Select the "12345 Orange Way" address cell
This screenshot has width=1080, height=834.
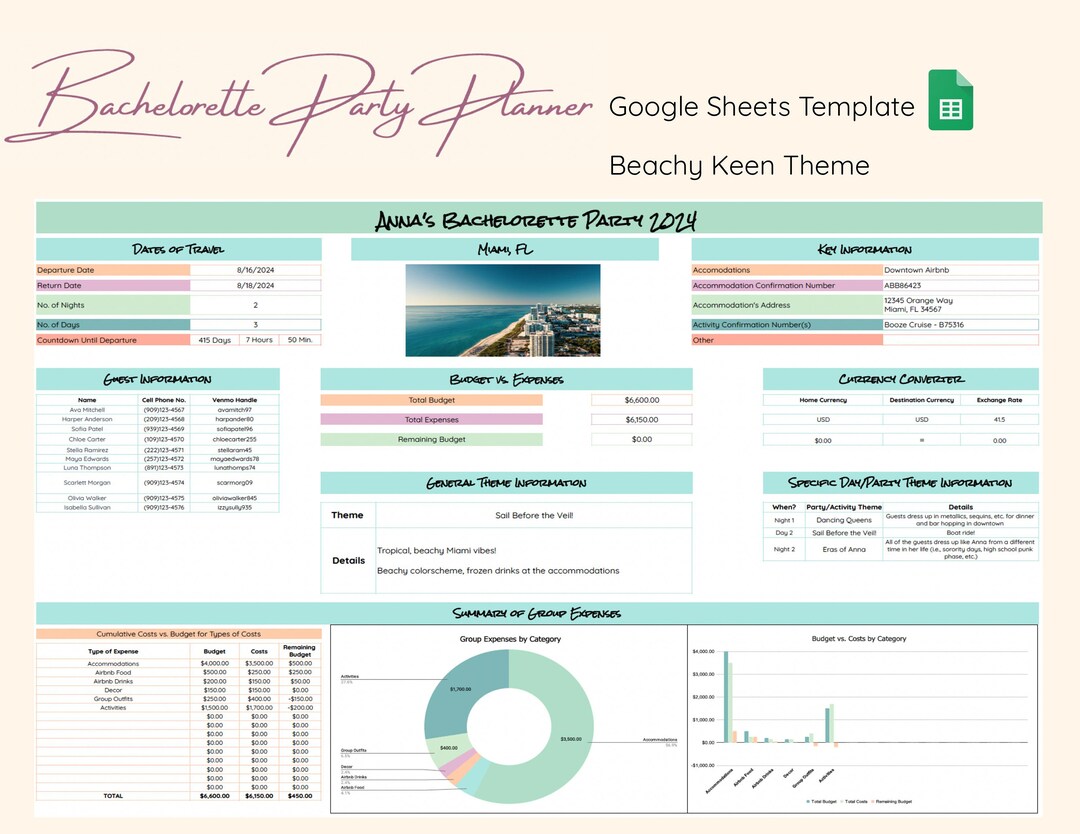click(x=960, y=304)
